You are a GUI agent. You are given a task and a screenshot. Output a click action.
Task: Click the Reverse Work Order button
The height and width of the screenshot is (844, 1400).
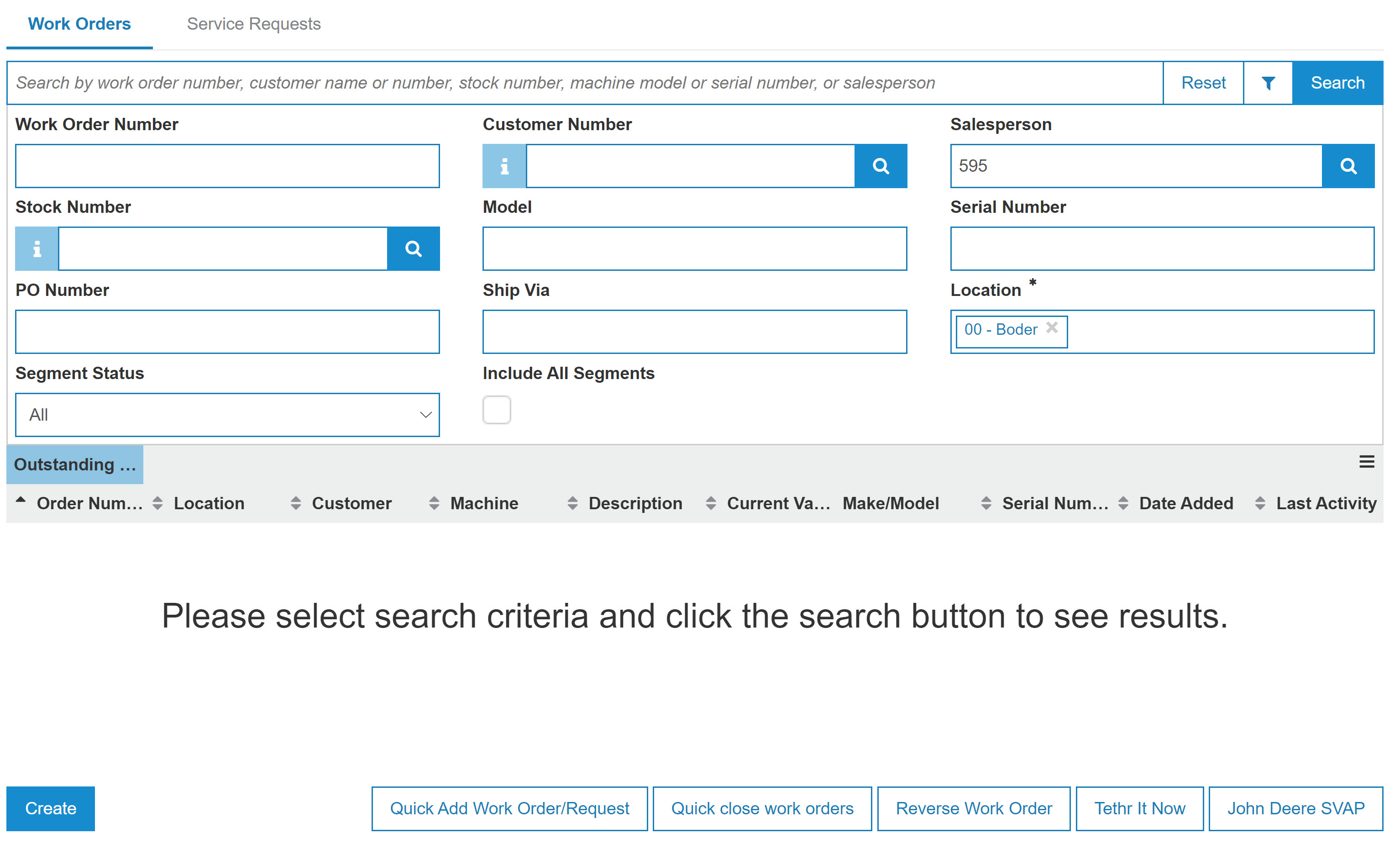[974, 808]
